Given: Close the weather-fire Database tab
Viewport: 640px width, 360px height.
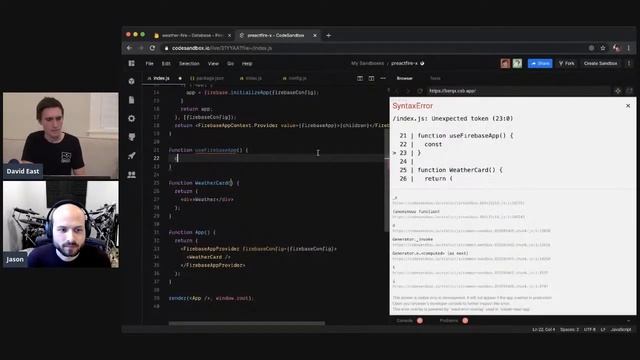Looking at the screenshot, I should pos(229,36).
